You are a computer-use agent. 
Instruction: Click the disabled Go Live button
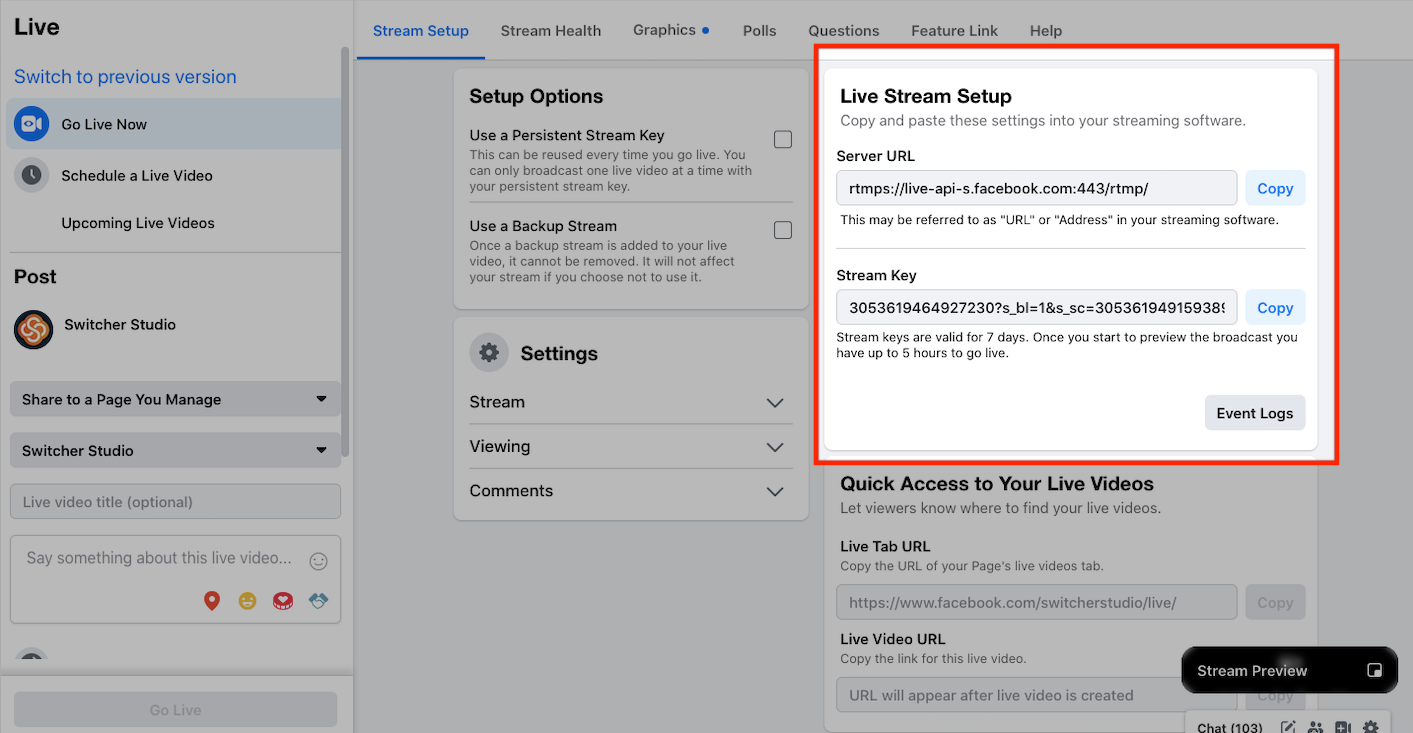pyautogui.click(x=175, y=710)
